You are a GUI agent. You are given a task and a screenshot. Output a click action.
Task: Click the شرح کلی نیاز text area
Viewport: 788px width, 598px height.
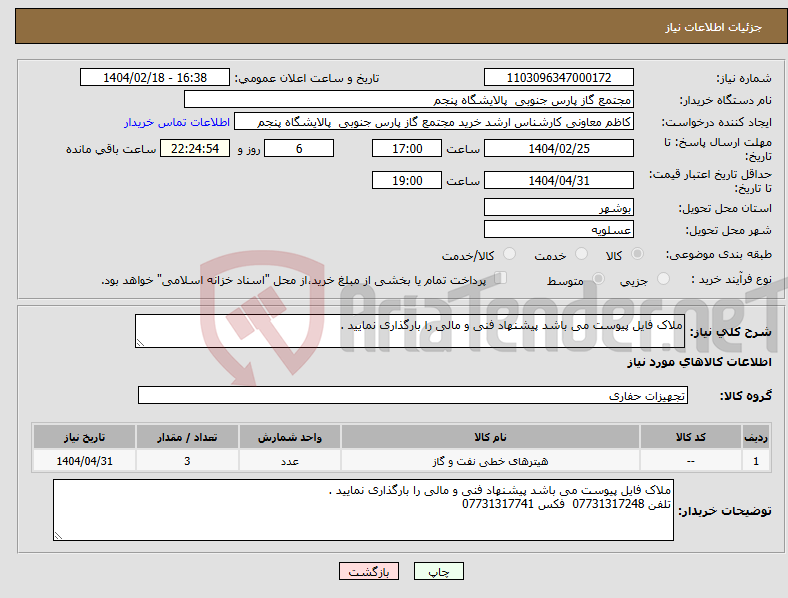coord(410,331)
